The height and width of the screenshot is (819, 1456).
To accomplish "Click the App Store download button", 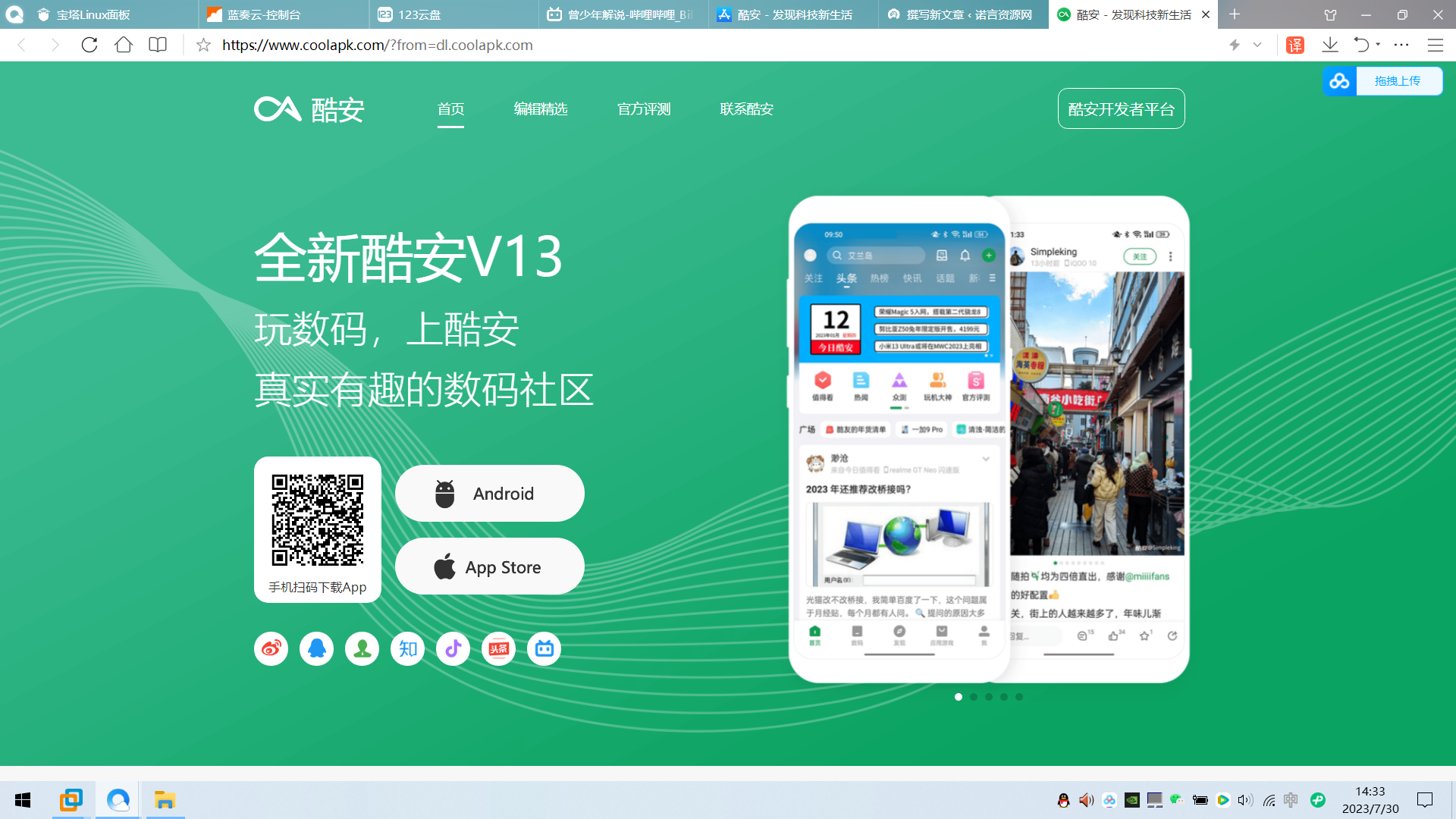I will [x=490, y=566].
